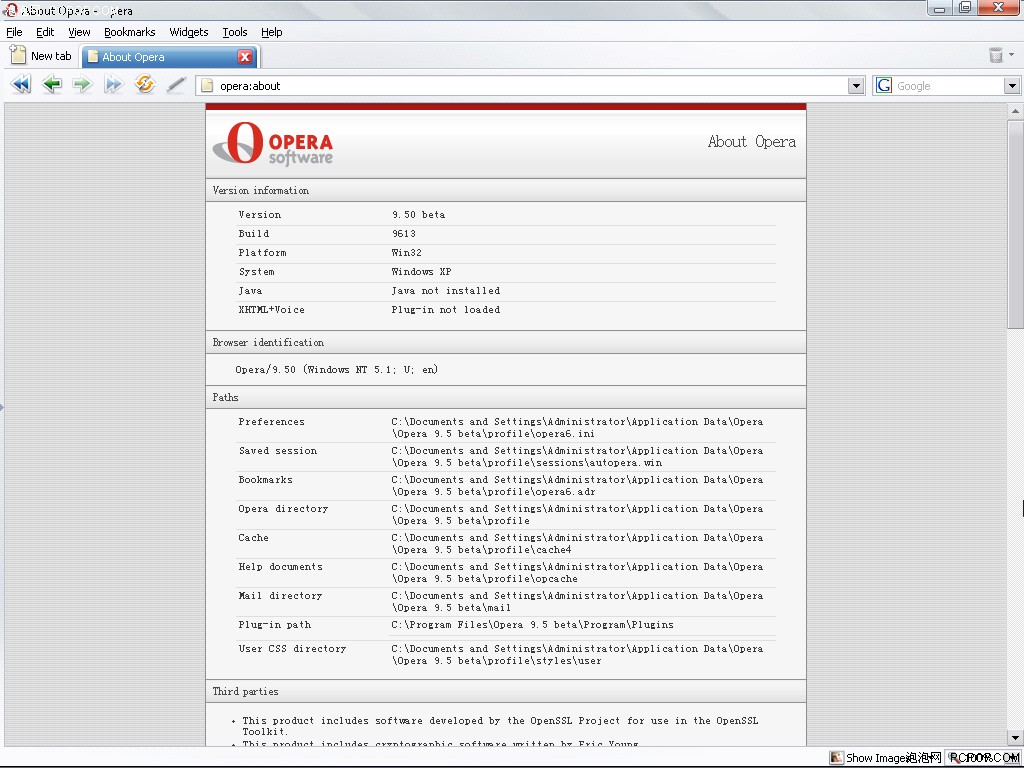Image resolution: width=1024 pixels, height=768 pixels.
Task: Click the Saved session path ending autopera.win
Action: (x=577, y=456)
